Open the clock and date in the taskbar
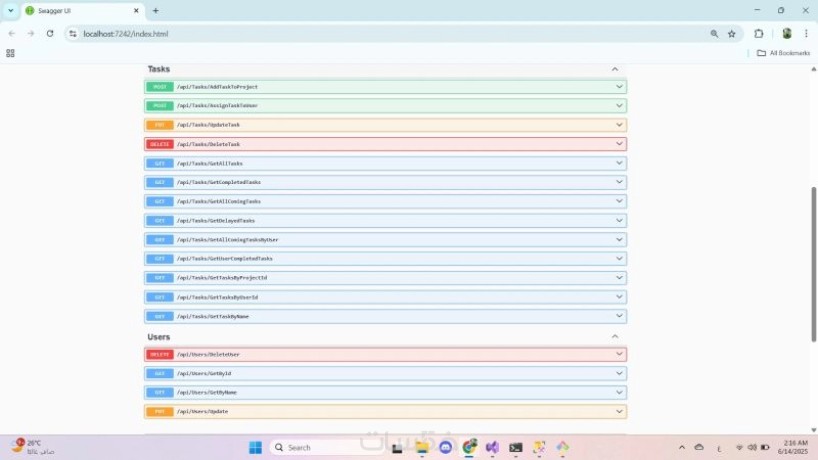This screenshot has height=460, width=818. [x=793, y=447]
